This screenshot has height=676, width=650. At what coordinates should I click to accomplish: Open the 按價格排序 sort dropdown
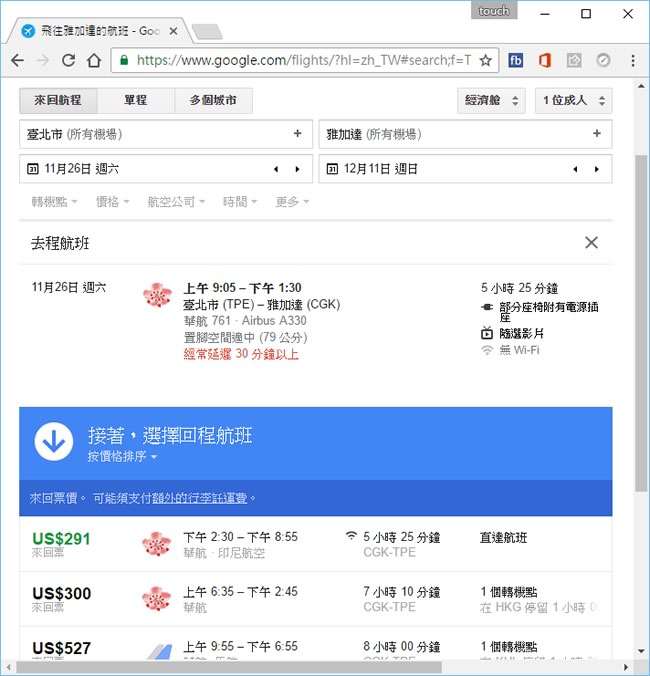122,457
